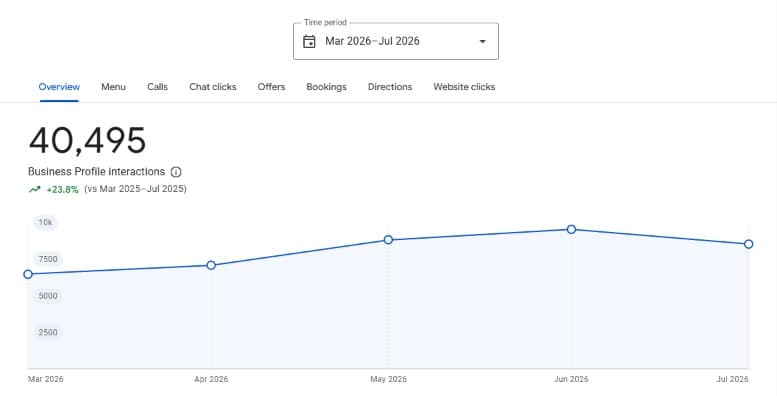Click the 7500 y-axis label
The height and width of the screenshot is (396, 777).
48,259
